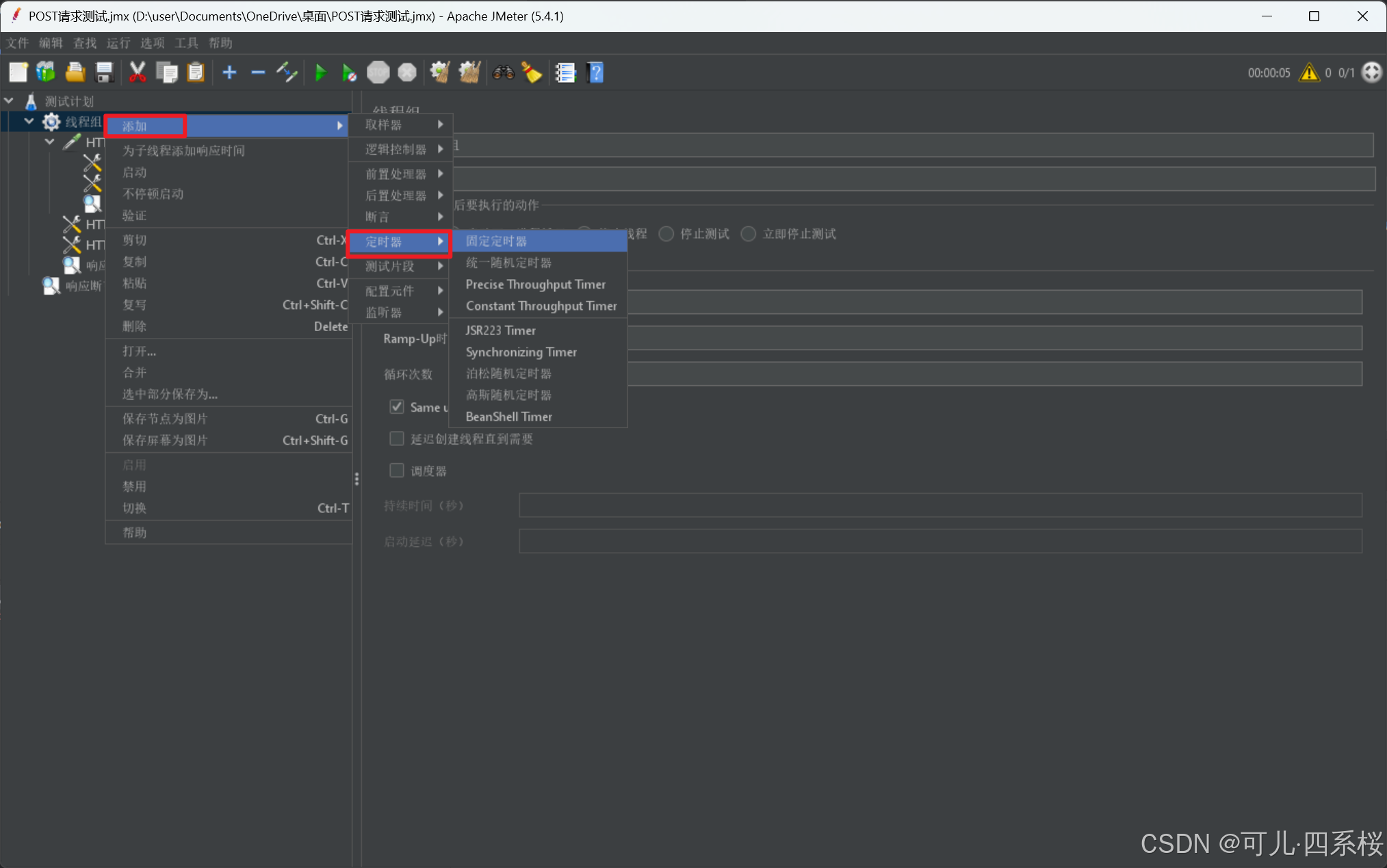The width and height of the screenshot is (1387, 868).
Task: Click the 循环次数 input field
Action: 992,374
